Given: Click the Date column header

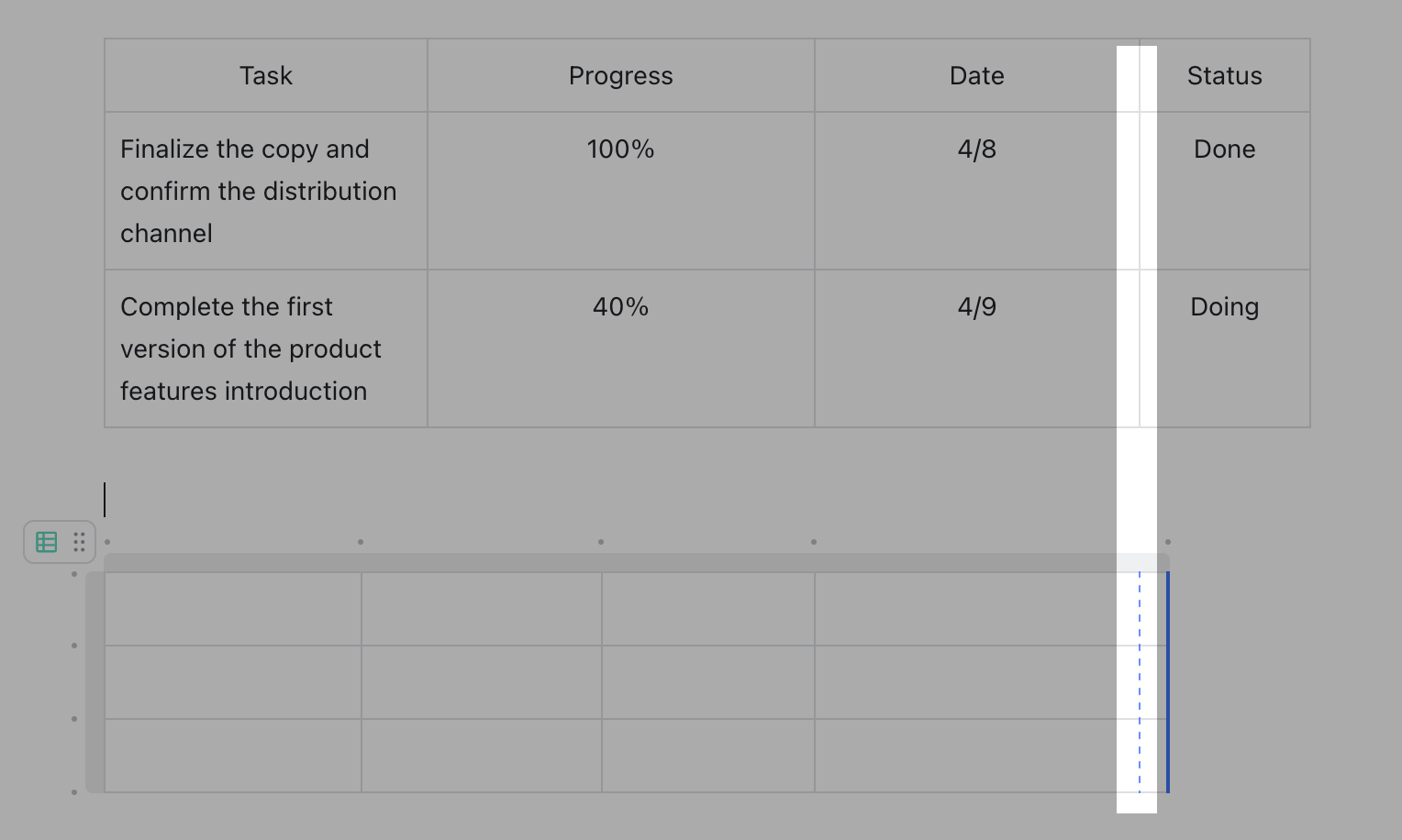Looking at the screenshot, I should [x=976, y=75].
